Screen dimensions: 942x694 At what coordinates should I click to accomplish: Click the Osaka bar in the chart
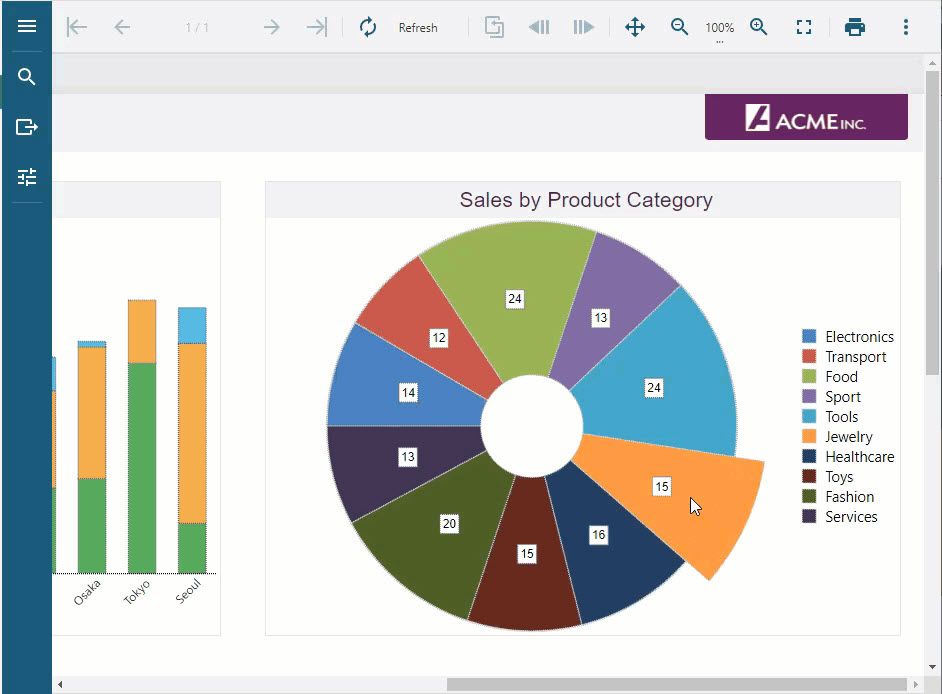92,457
